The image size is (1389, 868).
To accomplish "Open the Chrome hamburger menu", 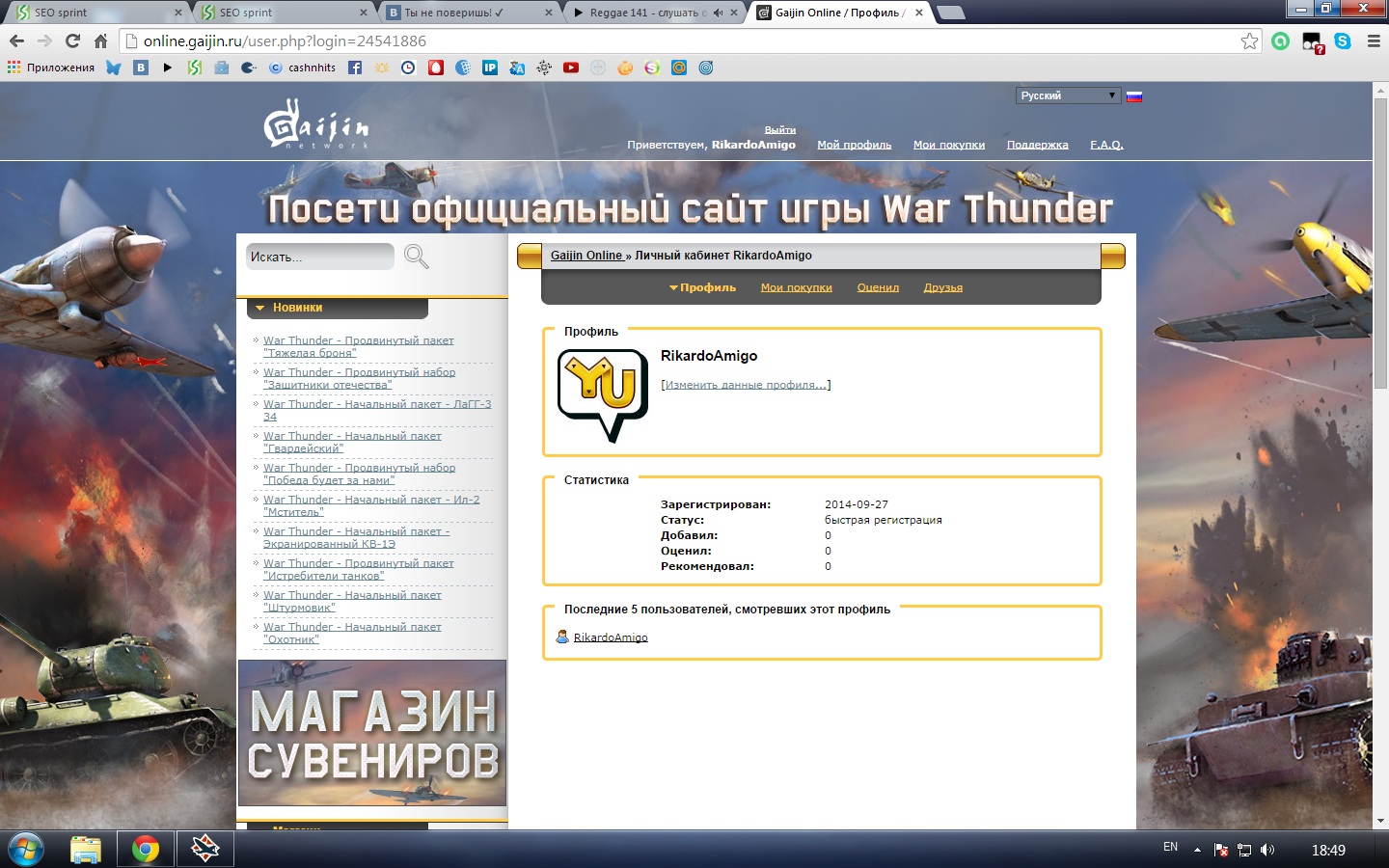I will pyautogui.click(x=1374, y=41).
